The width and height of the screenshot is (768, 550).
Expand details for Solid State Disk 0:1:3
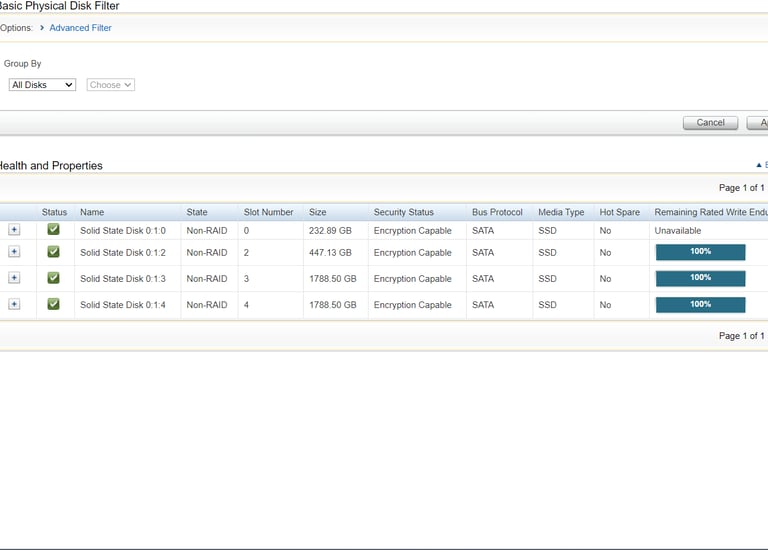[14, 278]
